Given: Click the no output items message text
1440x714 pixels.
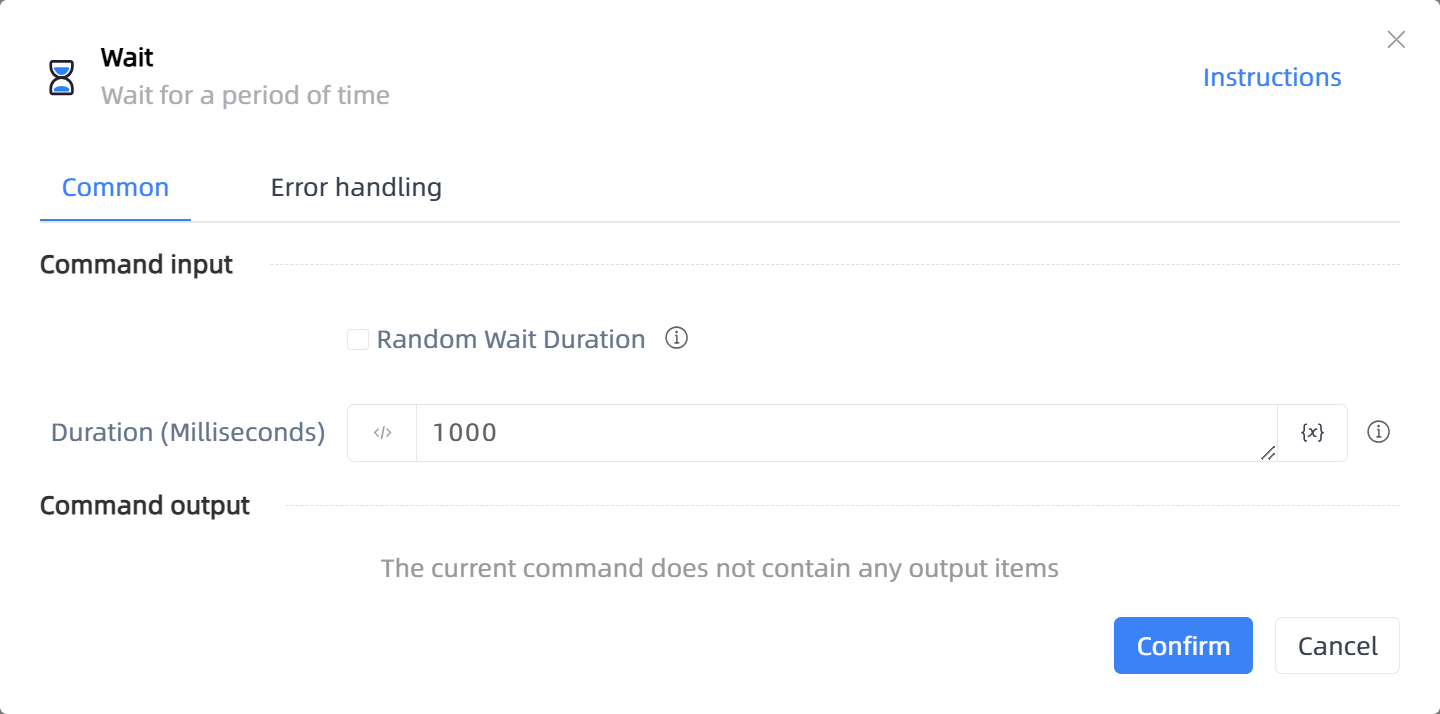Looking at the screenshot, I should pos(720,569).
